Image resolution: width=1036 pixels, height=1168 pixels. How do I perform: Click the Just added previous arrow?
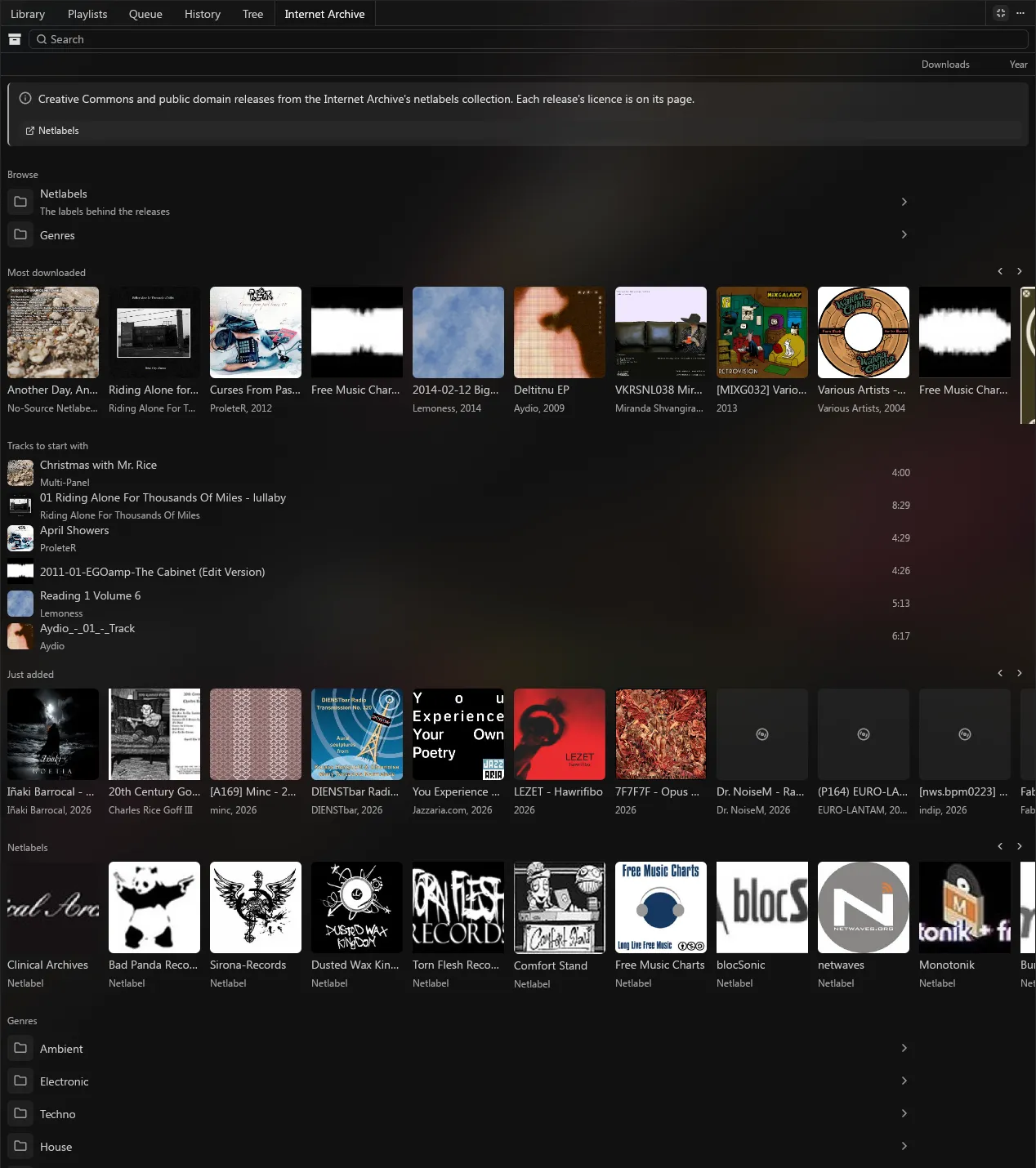coord(1000,673)
